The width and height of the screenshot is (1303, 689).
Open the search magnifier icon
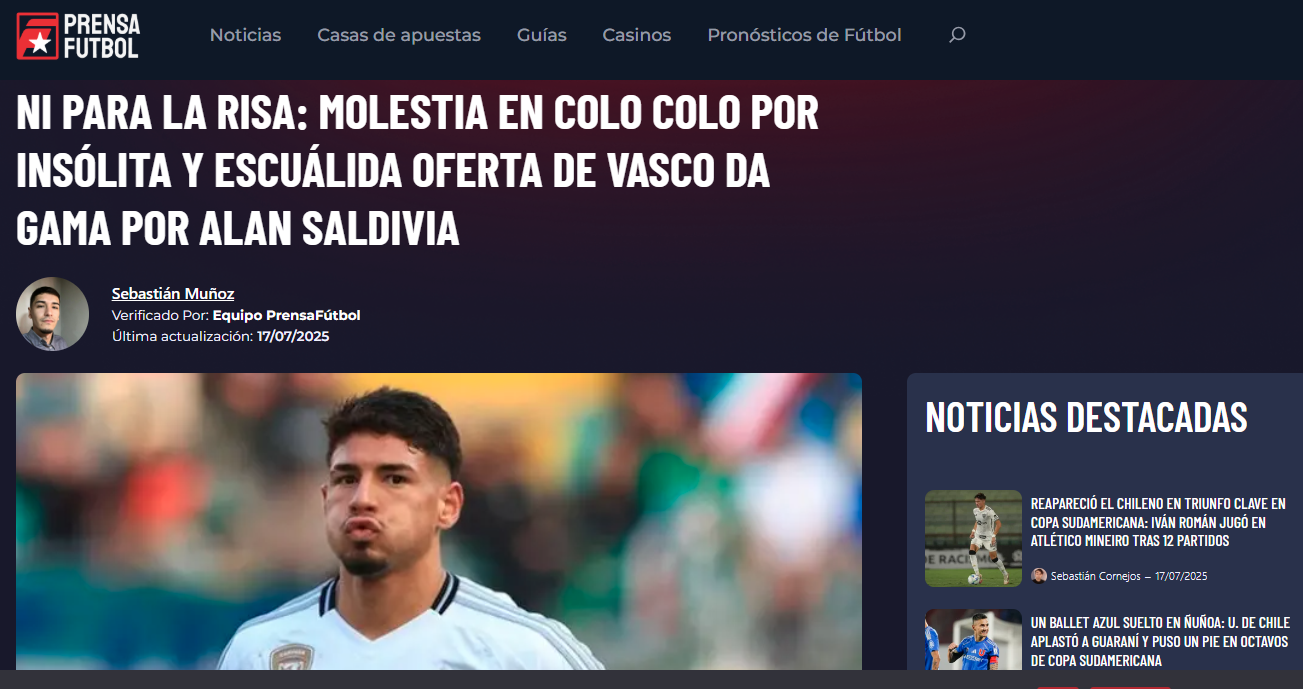pyautogui.click(x=957, y=35)
